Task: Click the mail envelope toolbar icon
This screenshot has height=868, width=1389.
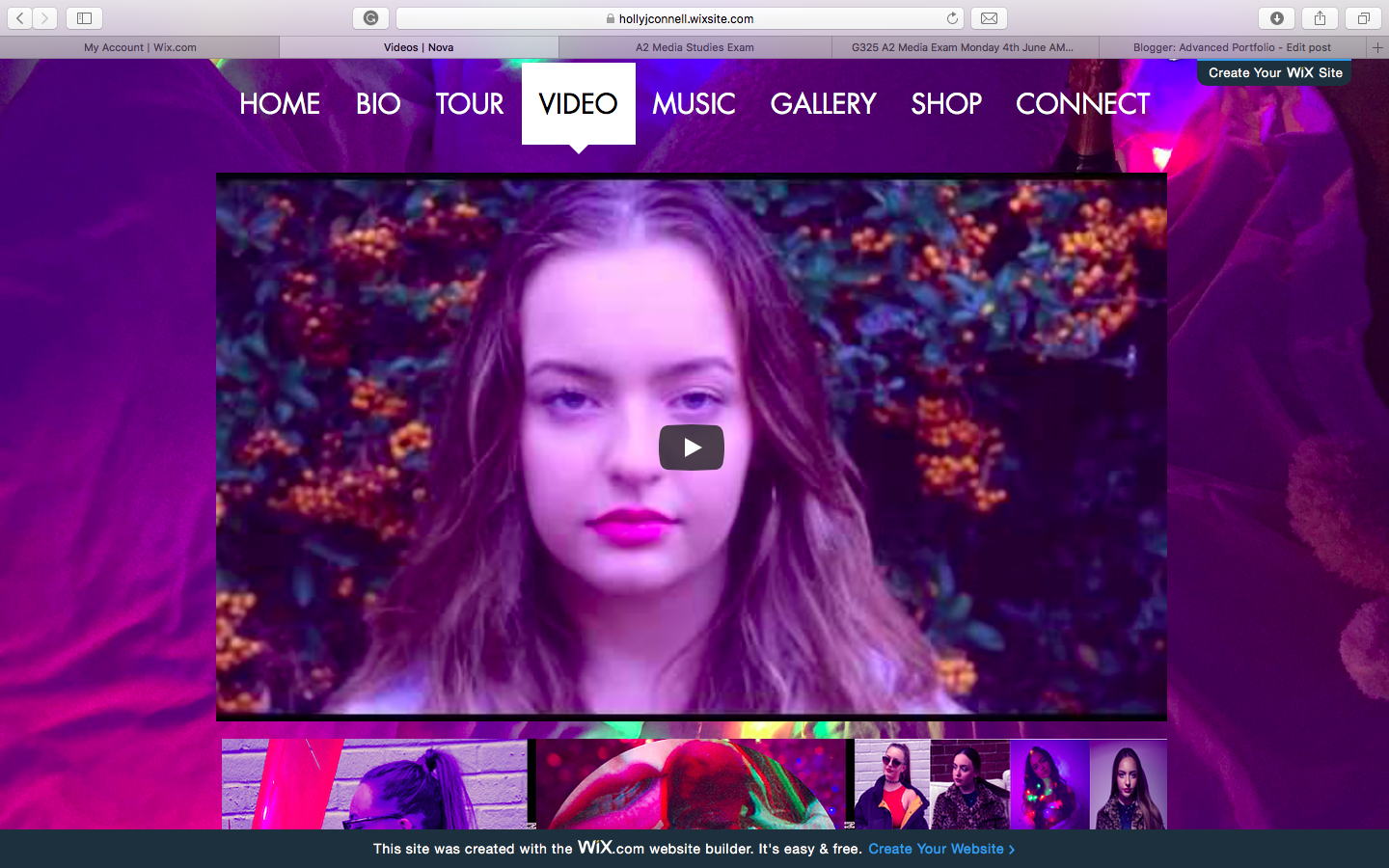Action: (x=989, y=18)
